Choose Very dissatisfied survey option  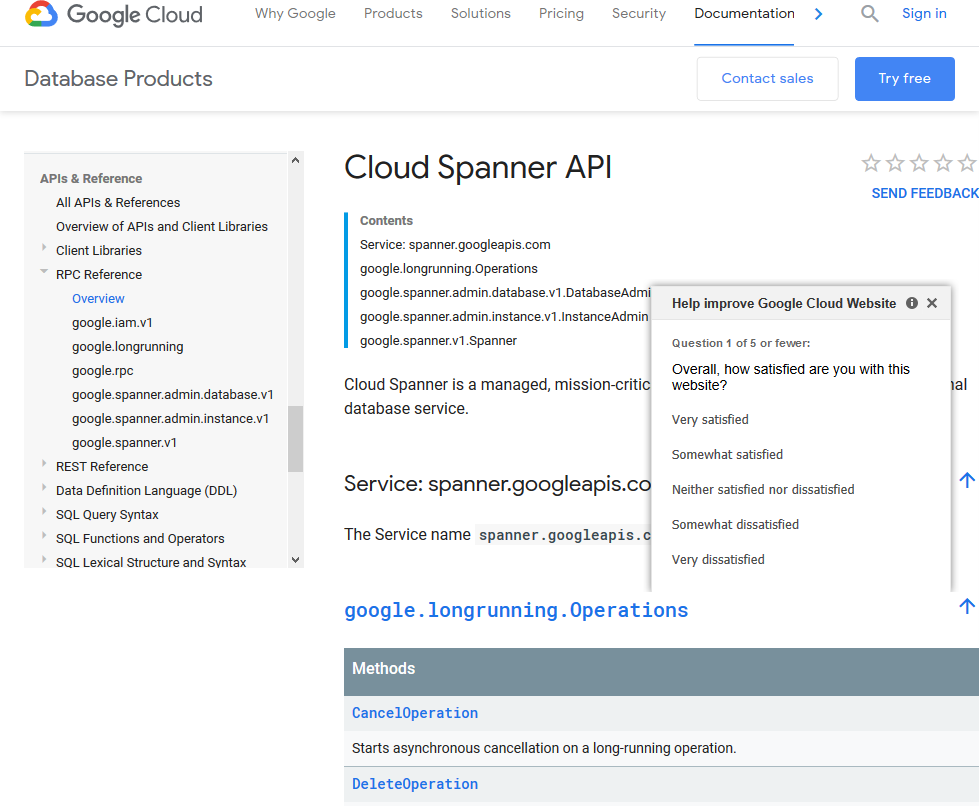coord(718,559)
